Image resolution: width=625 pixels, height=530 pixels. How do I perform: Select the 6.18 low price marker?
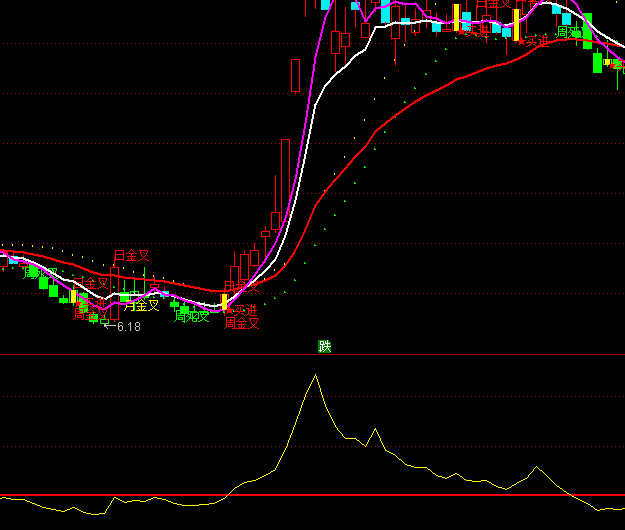click(128, 326)
